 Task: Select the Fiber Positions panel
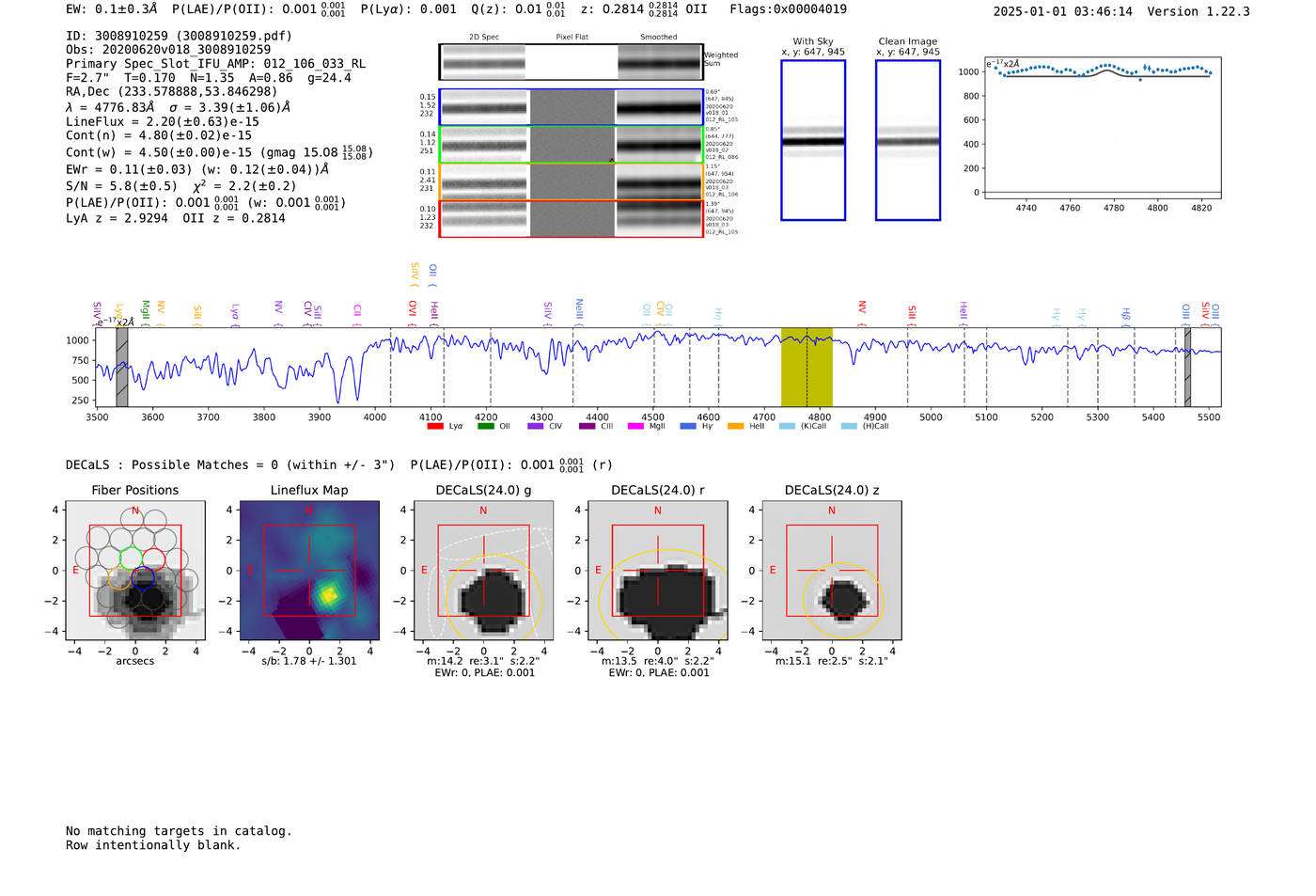click(x=135, y=571)
